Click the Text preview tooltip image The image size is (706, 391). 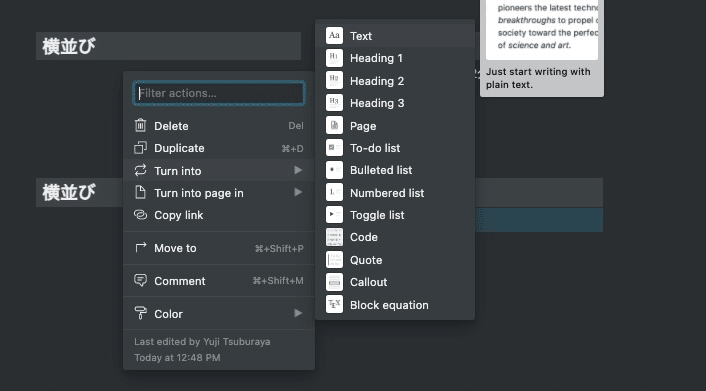(542, 30)
